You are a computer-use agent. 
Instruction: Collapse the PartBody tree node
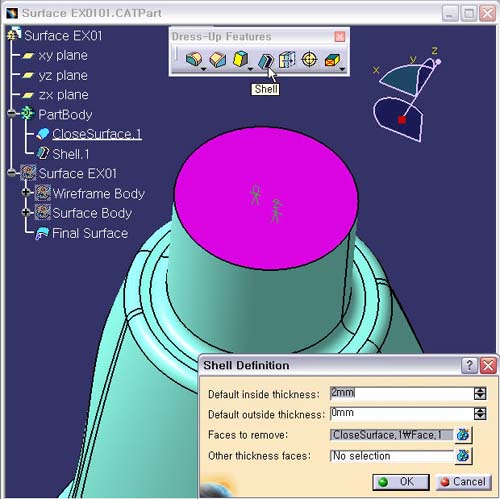(12, 114)
